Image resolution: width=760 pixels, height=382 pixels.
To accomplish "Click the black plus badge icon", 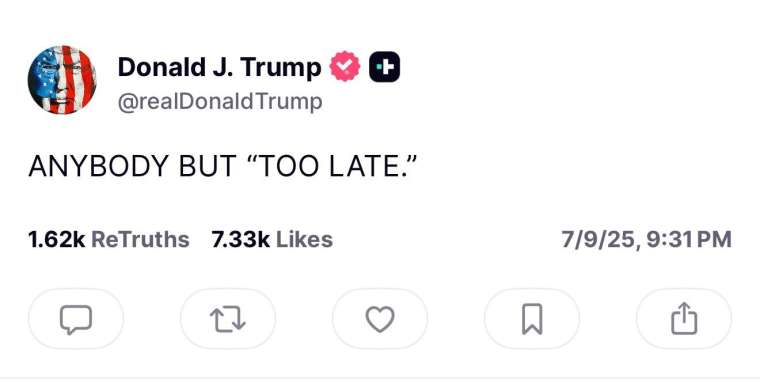I will [x=385, y=66].
